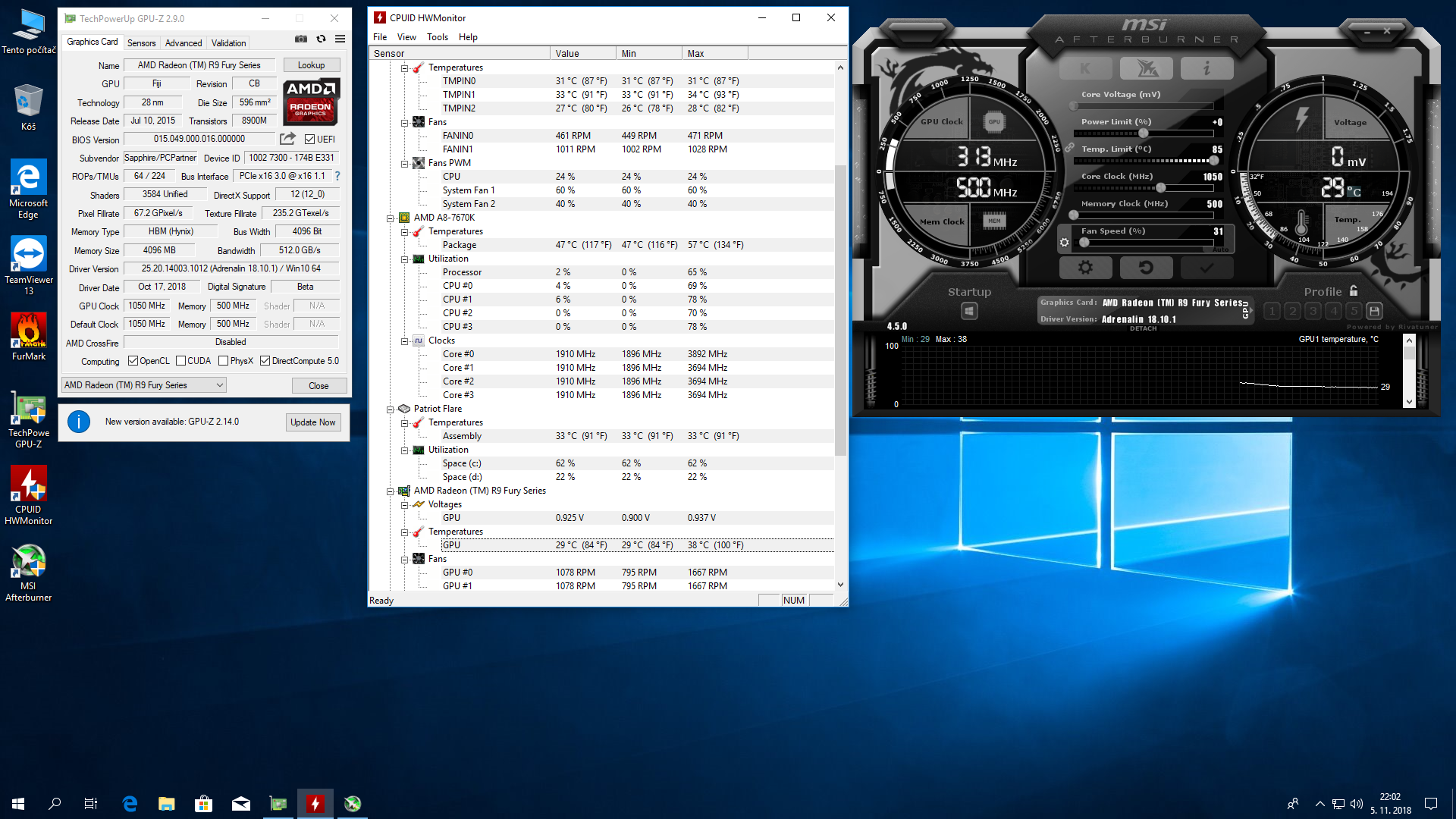Toggle Afterburner apply at Windows startup
1456x819 pixels.
pyautogui.click(x=968, y=311)
